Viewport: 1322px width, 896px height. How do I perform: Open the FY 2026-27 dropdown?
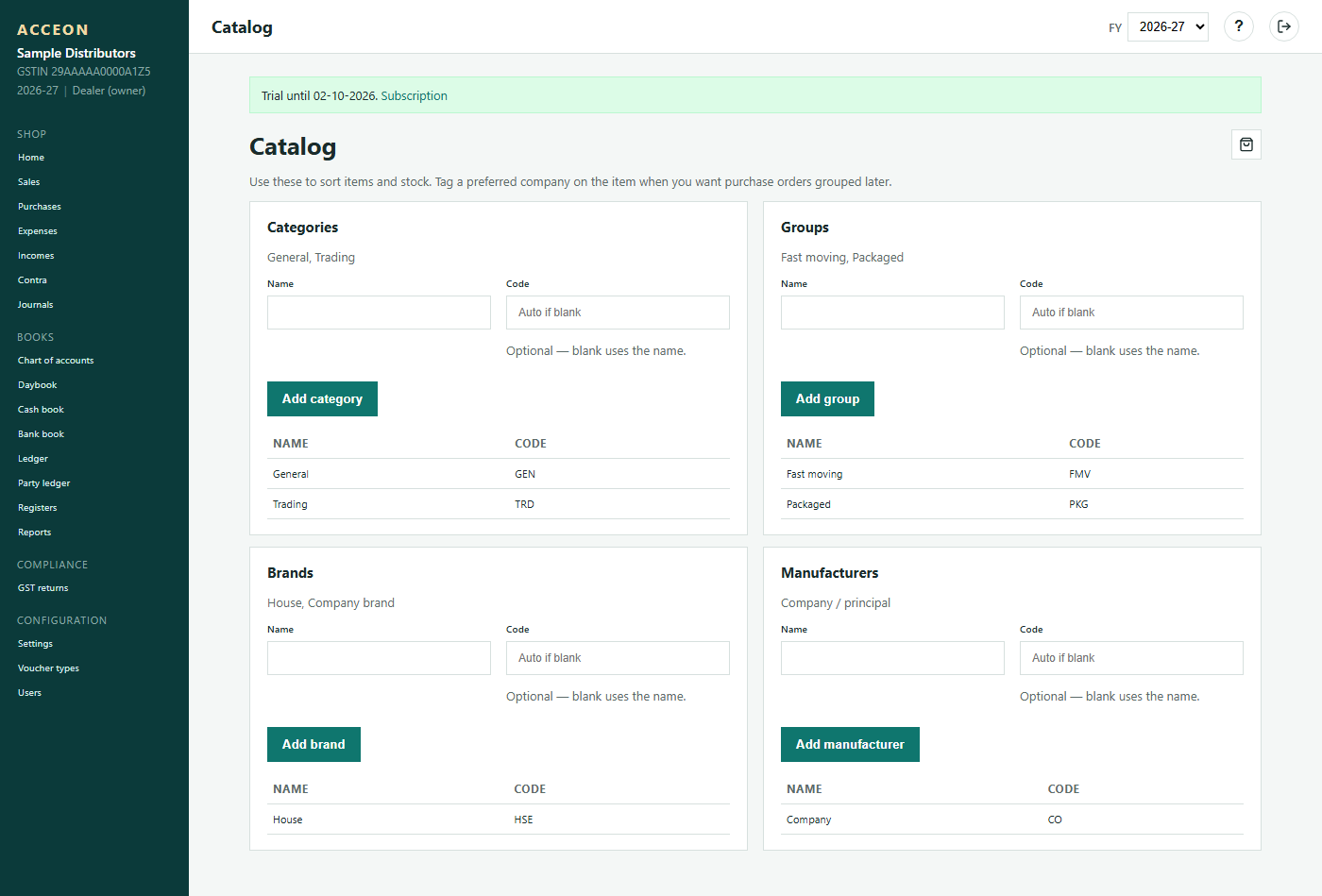click(x=1168, y=26)
